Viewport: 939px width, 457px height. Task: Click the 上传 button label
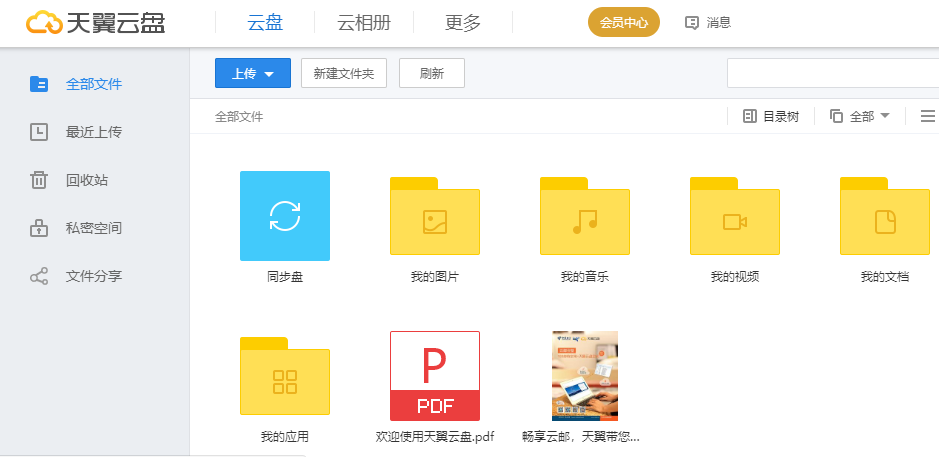(x=244, y=74)
